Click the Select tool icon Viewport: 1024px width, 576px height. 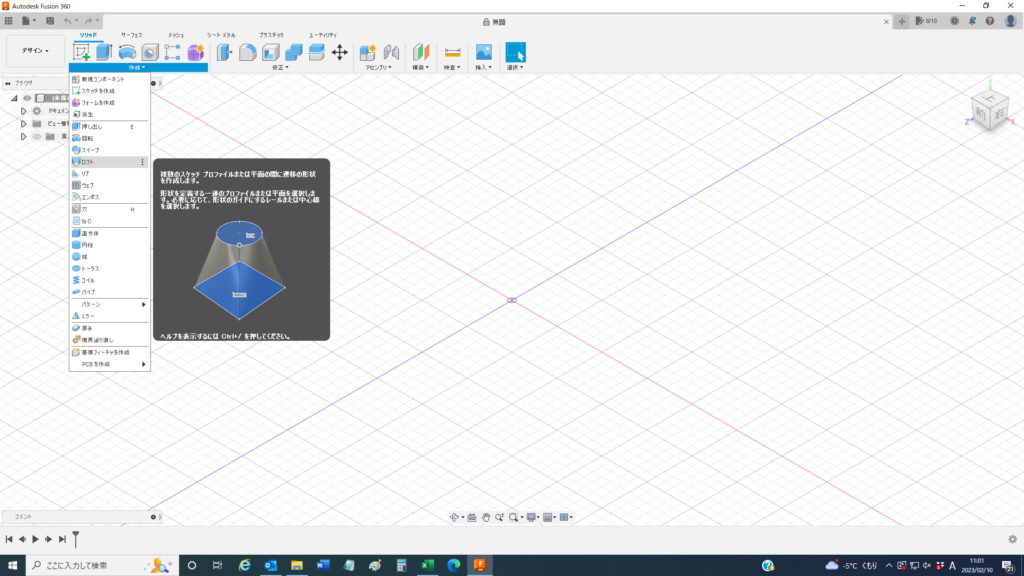click(515, 52)
